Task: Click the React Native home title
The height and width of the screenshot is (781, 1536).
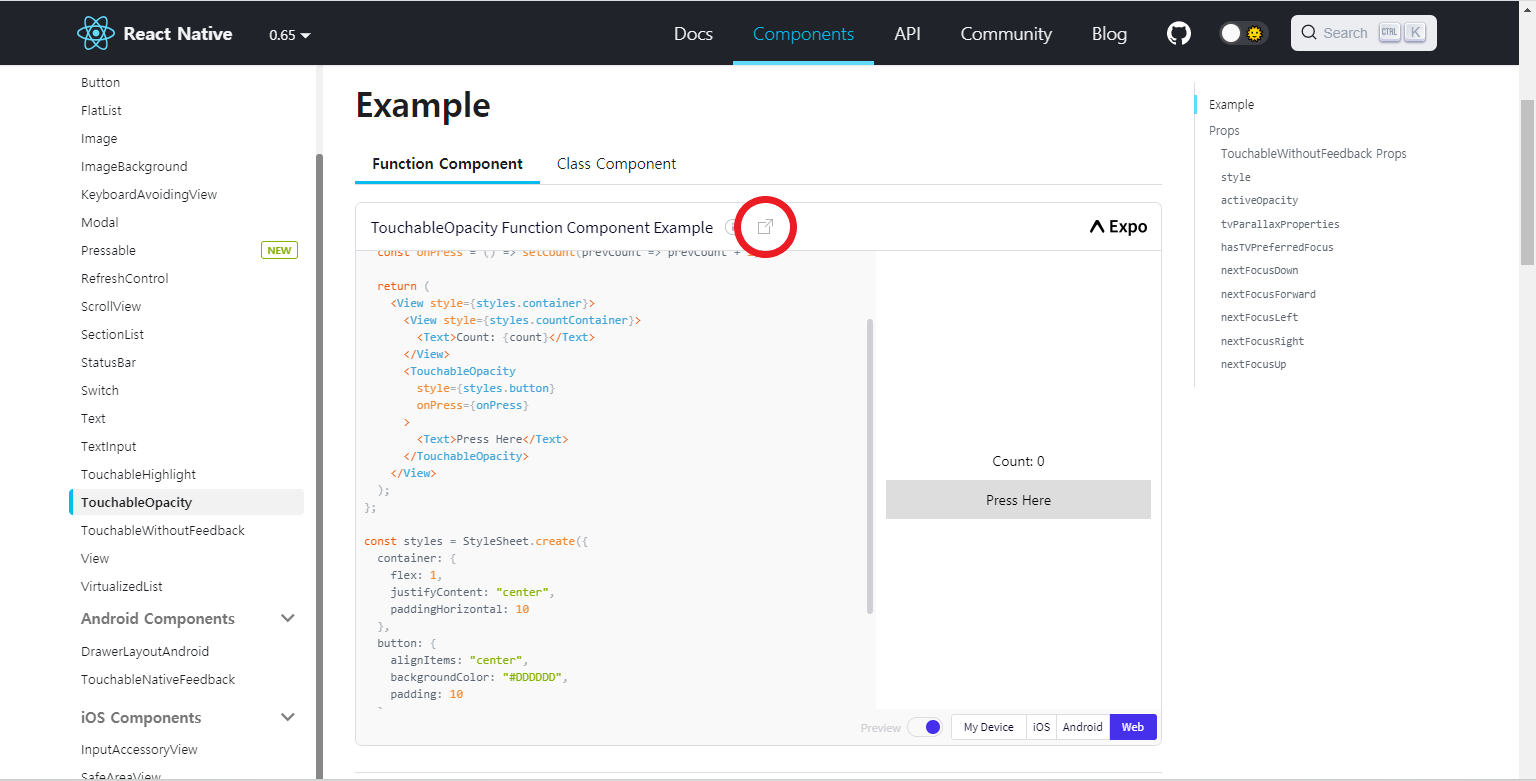Action: (177, 33)
